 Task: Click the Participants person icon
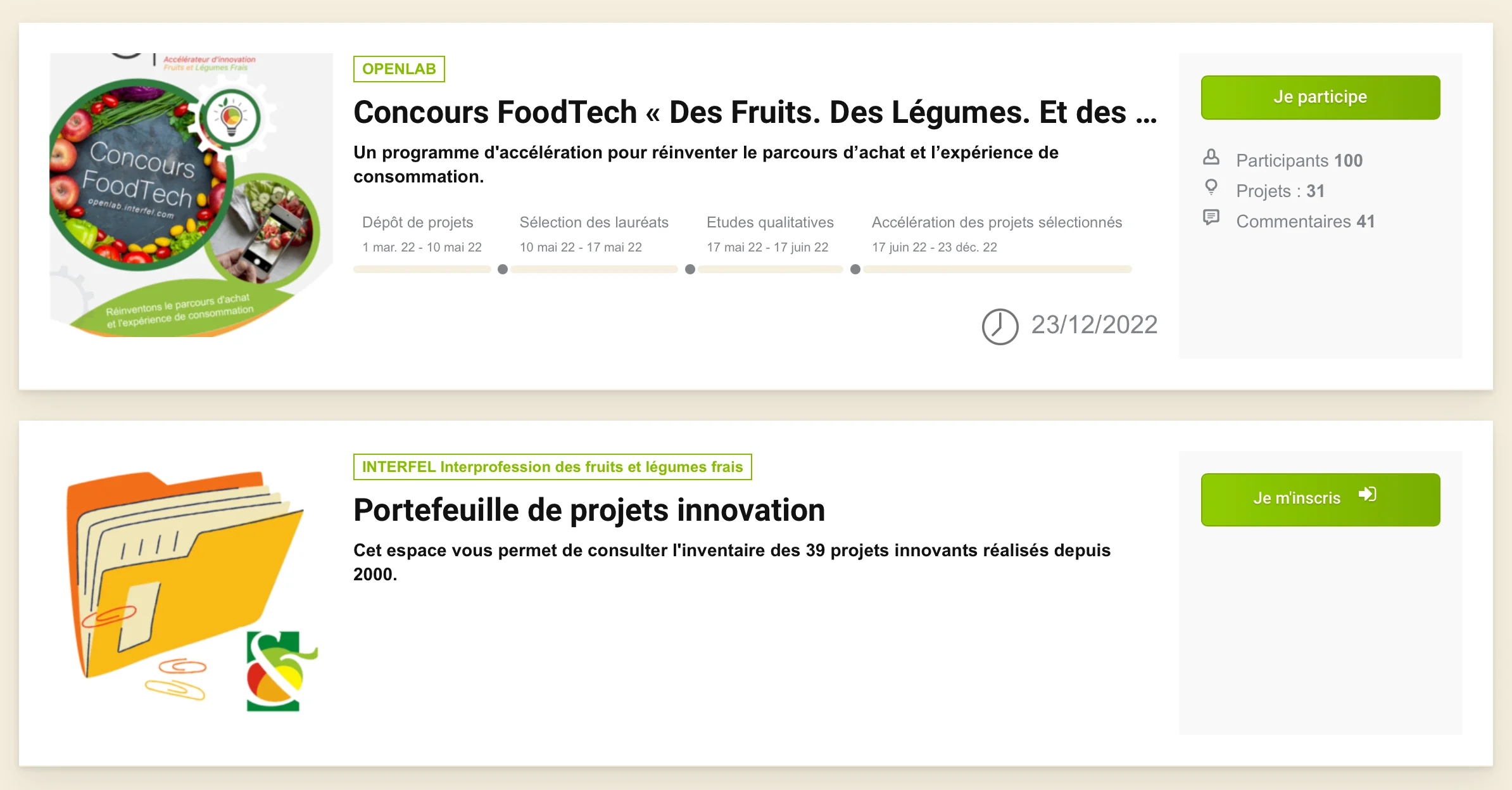coord(1211,157)
